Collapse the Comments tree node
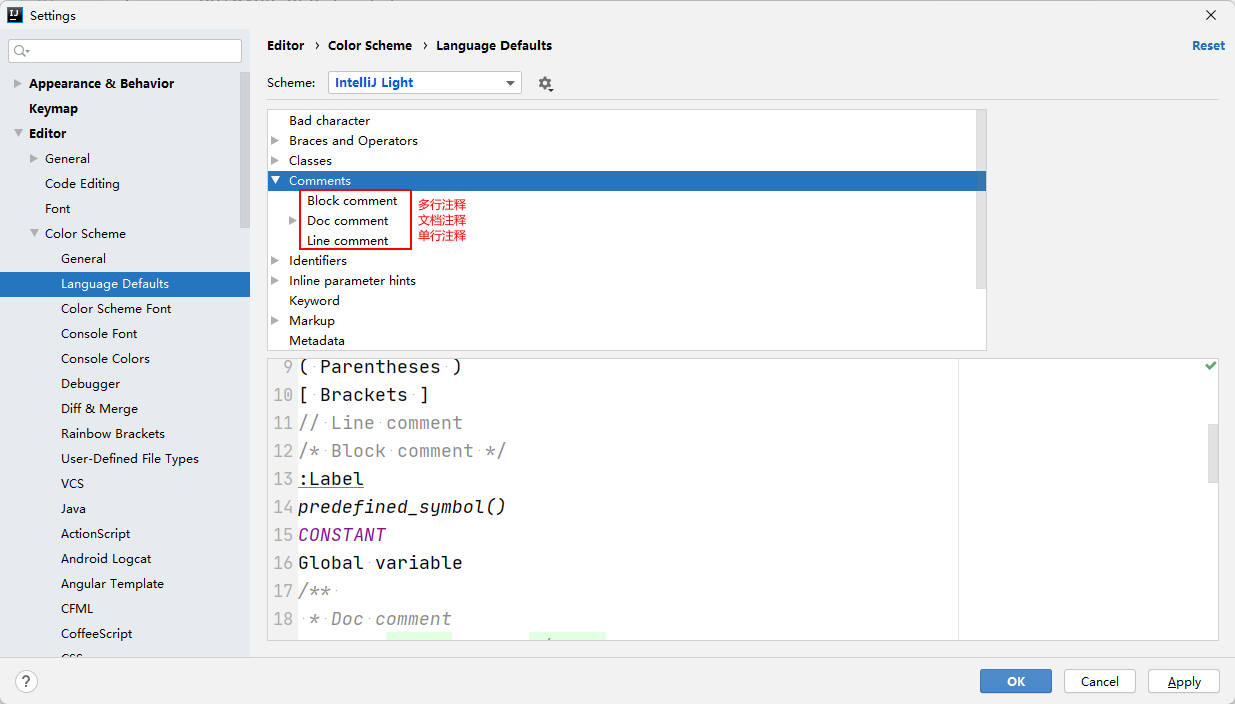 point(276,181)
